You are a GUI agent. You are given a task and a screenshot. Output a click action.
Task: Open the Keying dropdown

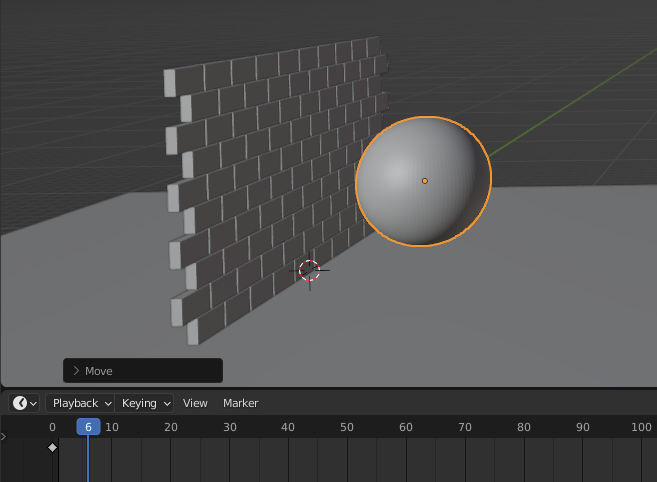point(144,403)
